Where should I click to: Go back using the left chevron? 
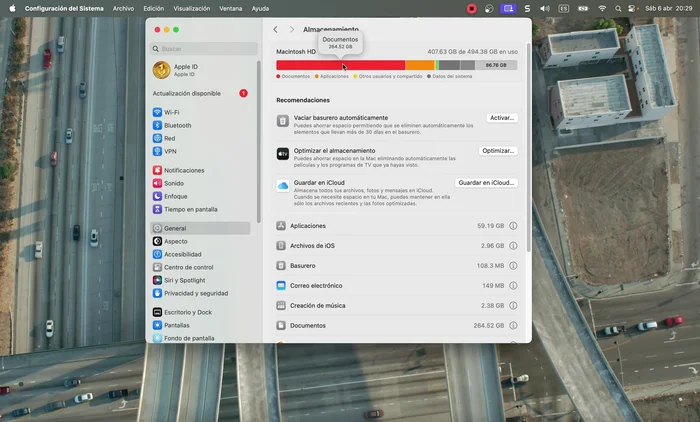(x=276, y=30)
